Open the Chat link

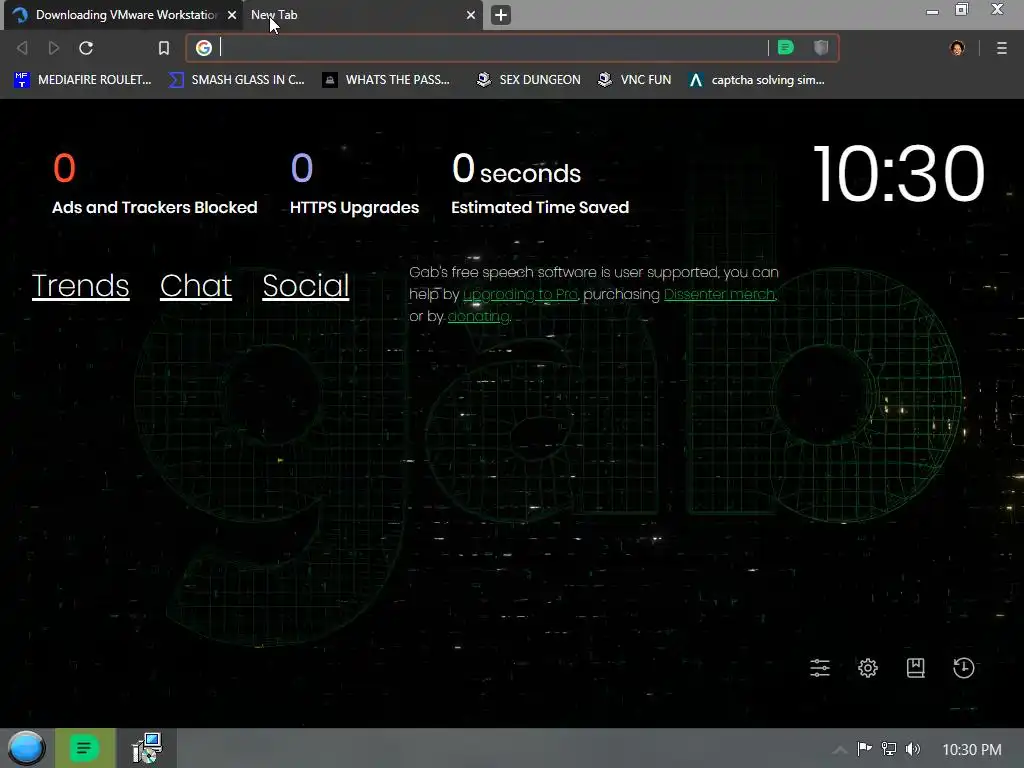[x=196, y=285]
